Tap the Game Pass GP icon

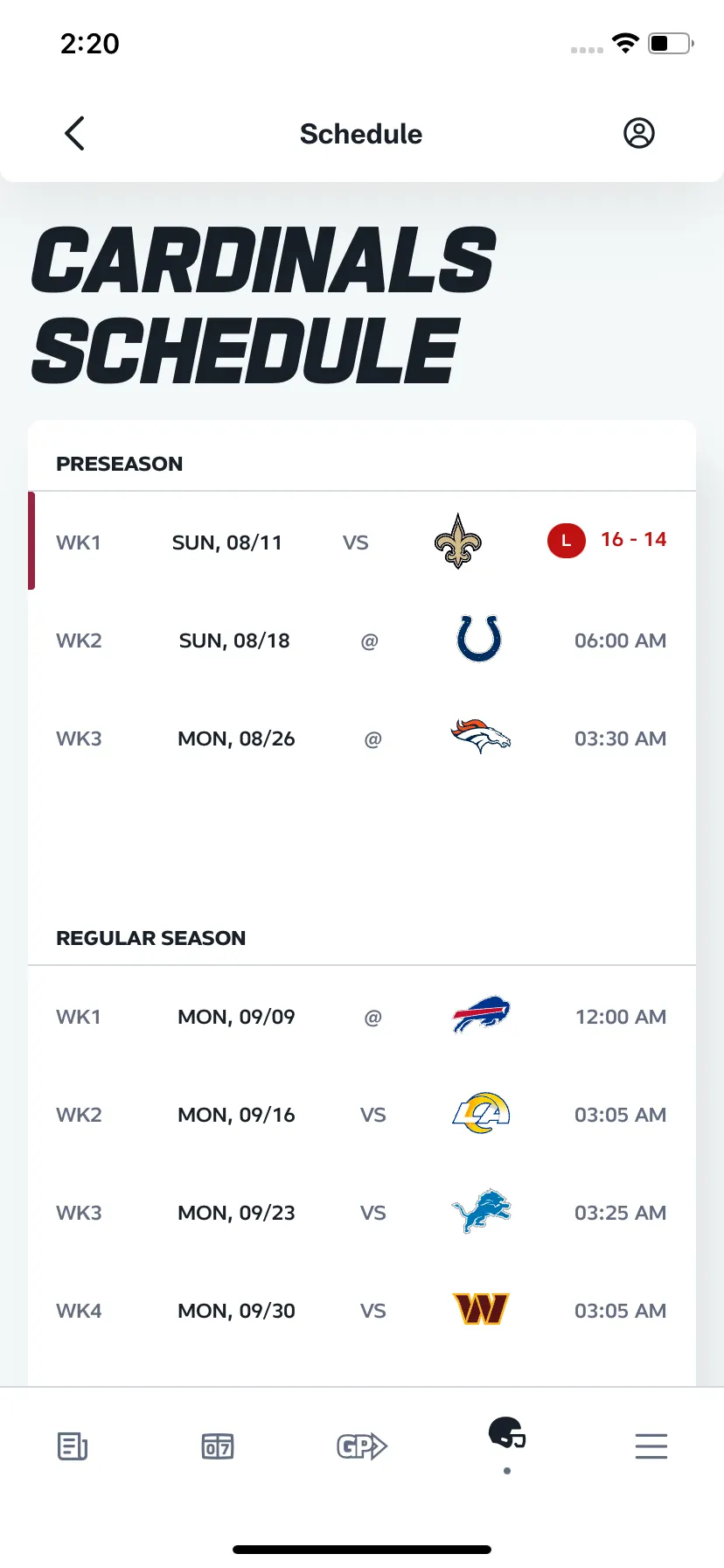click(362, 1446)
